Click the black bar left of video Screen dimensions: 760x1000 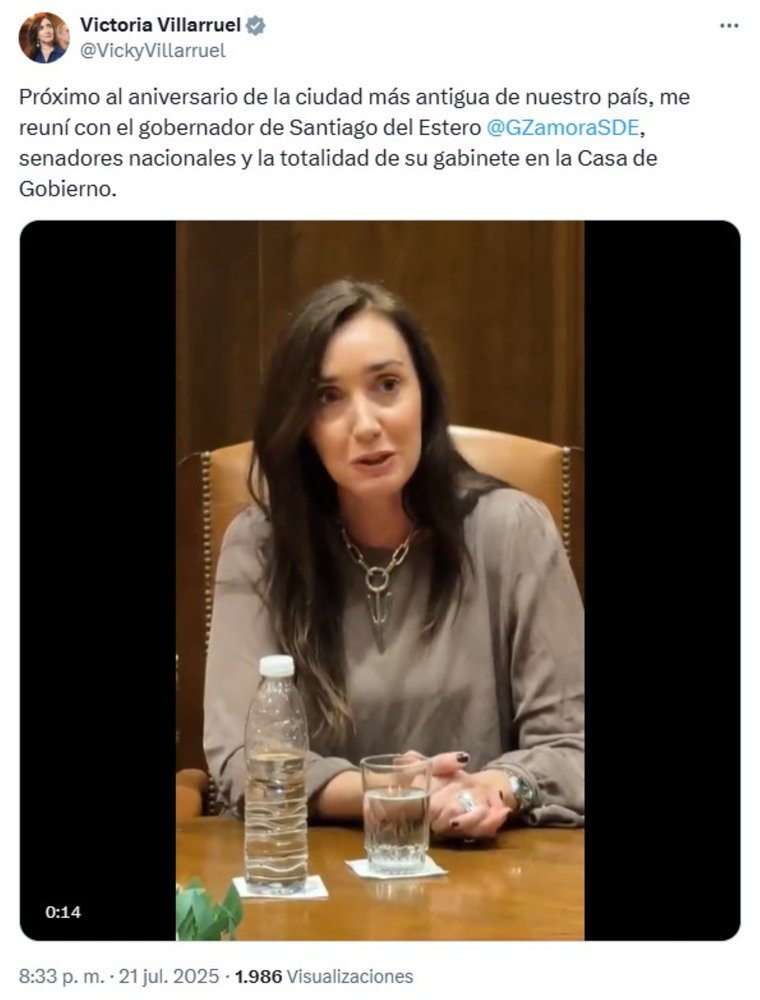tap(98, 580)
